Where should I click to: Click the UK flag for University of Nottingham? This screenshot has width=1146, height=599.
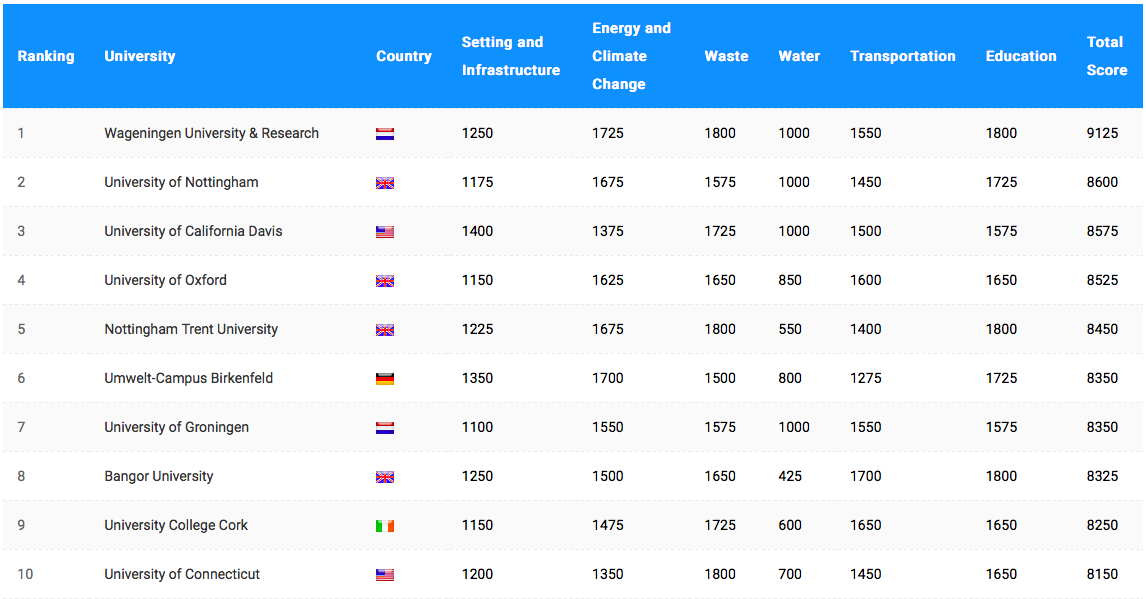pyautogui.click(x=384, y=183)
